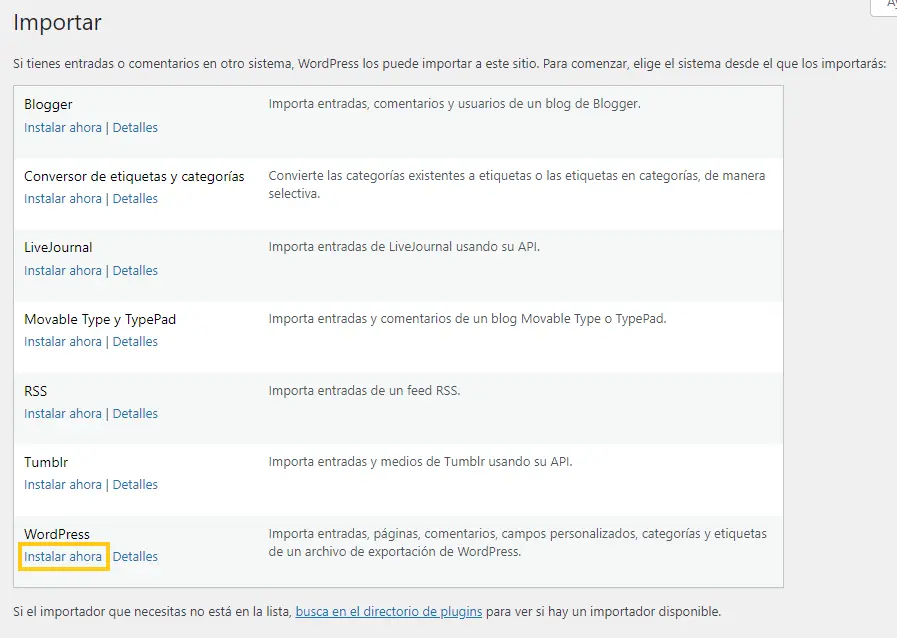Viewport: 897px width, 638px height.
Task: Open Detalles for the Blogger importer
Action: click(135, 128)
